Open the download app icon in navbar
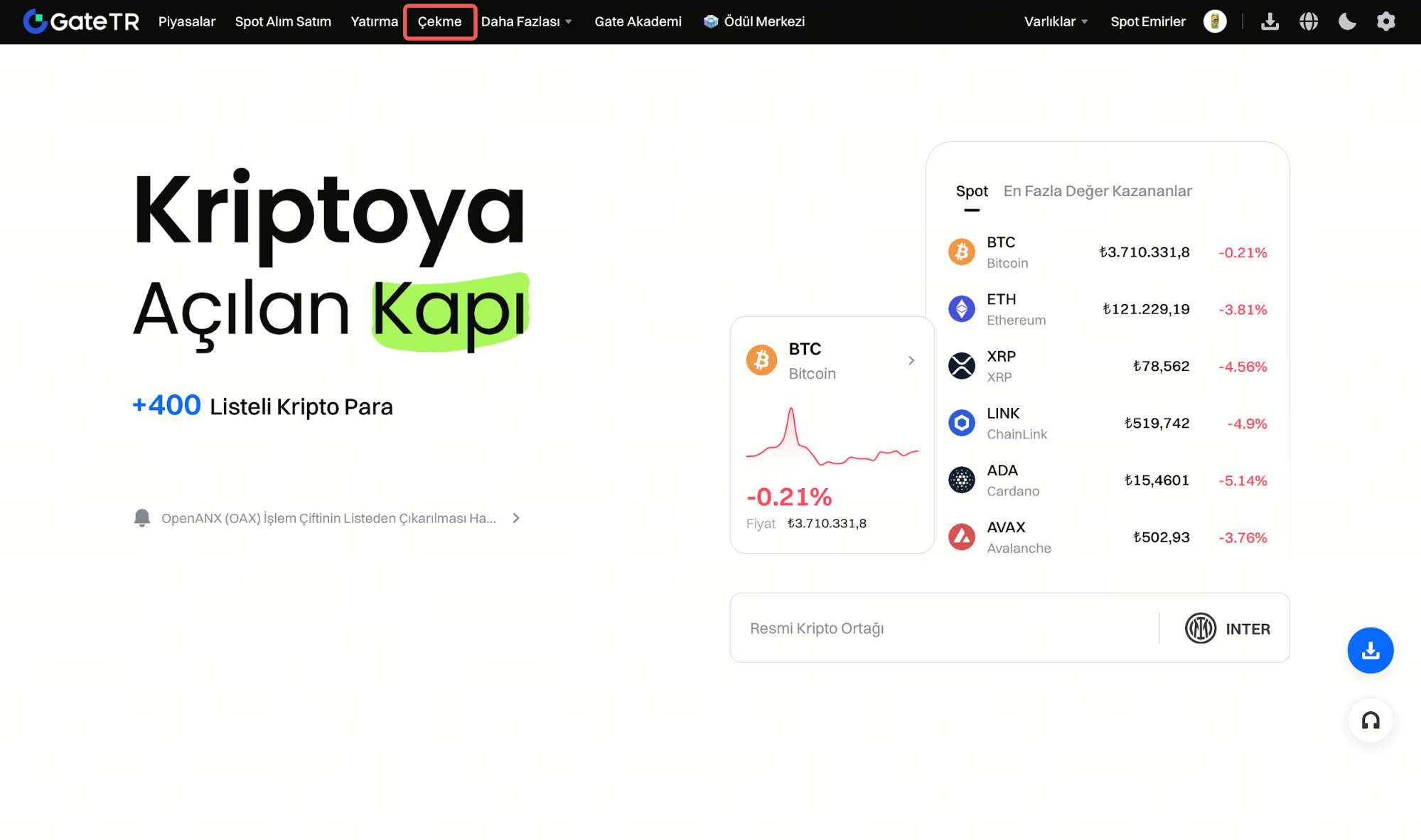1421x840 pixels. pyautogui.click(x=1270, y=21)
